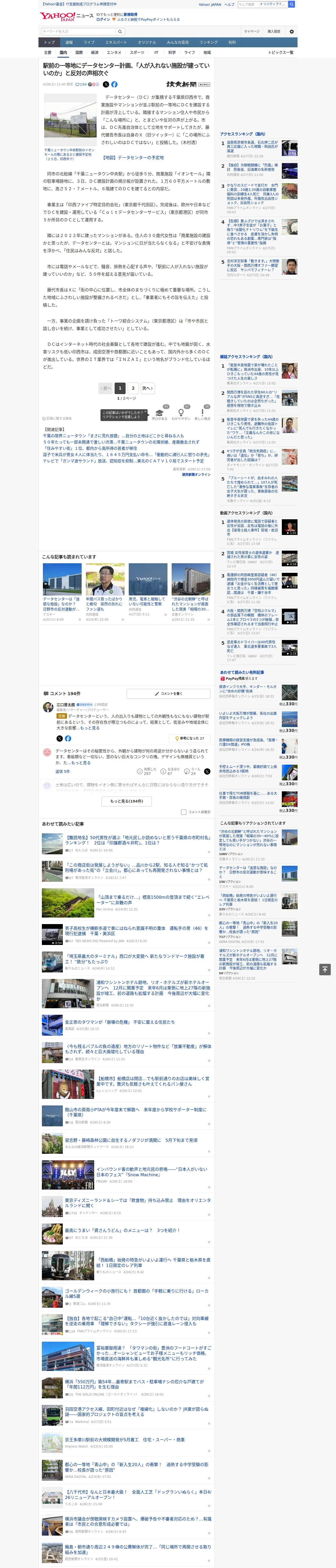
Task: Open the トップ navigation tab
Action: (49, 43)
